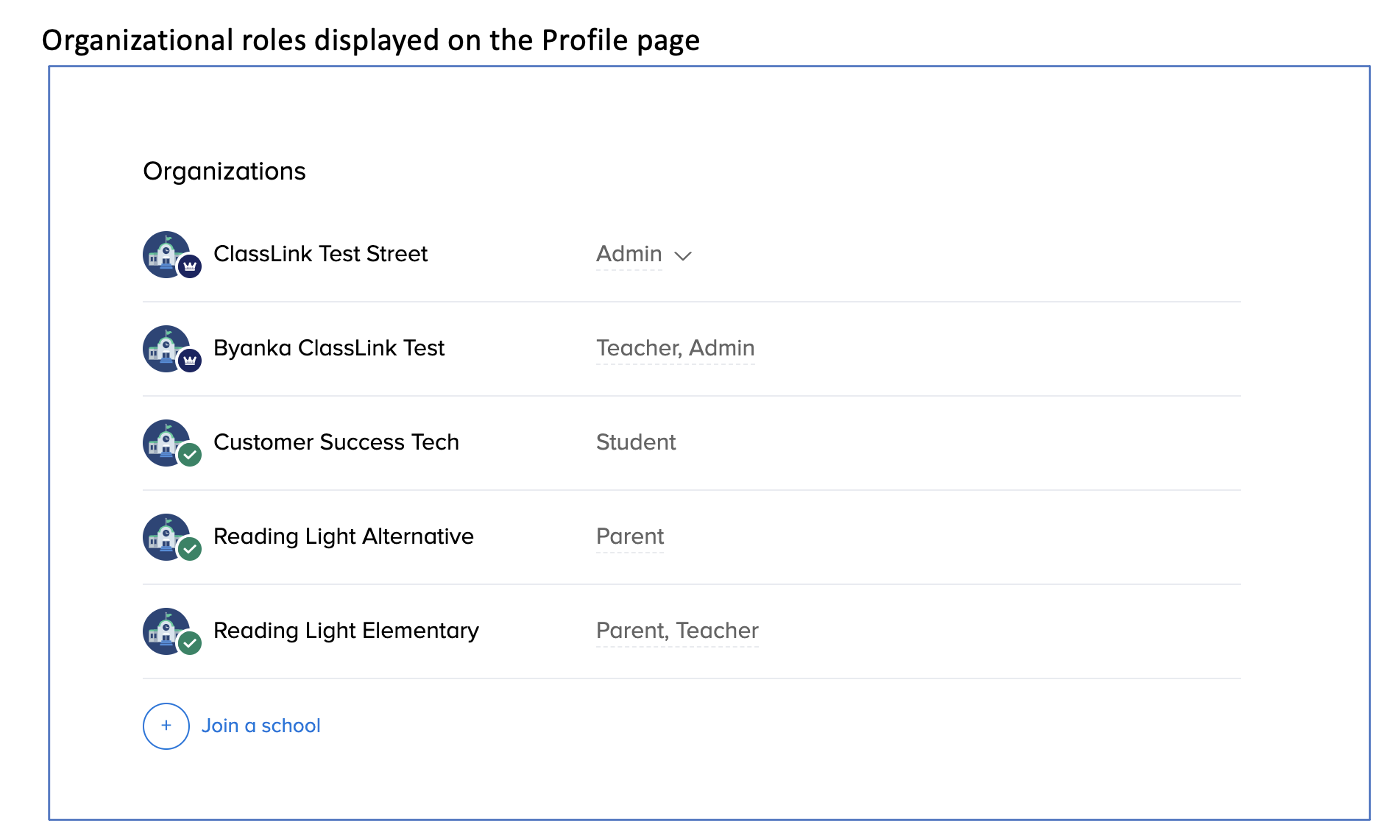Click the ClassLink Test Street school icon
The image size is (1384, 834).
pos(165,254)
